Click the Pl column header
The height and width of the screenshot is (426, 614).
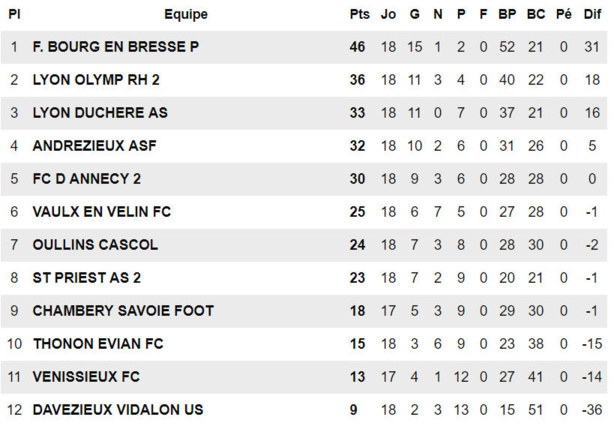[x=14, y=15]
